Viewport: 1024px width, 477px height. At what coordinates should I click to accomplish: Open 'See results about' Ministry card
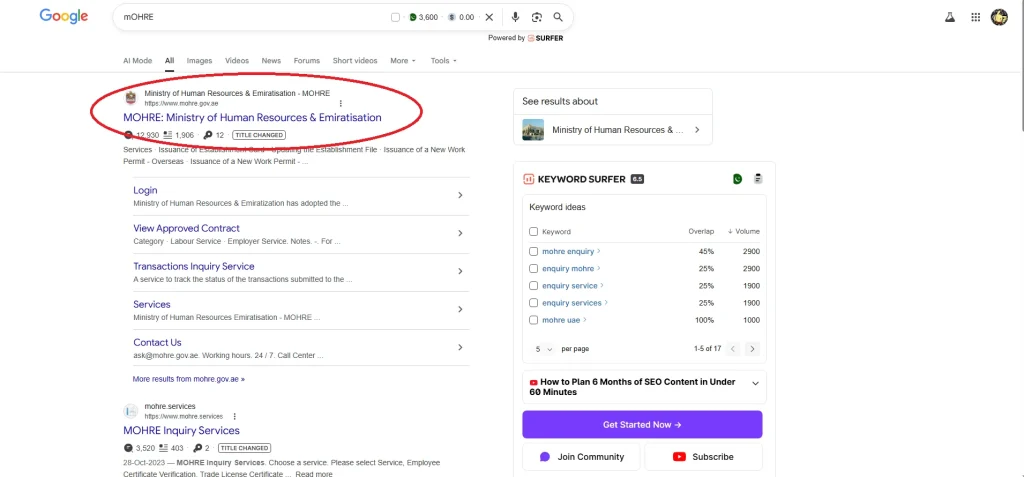pyautogui.click(x=613, y=129)
